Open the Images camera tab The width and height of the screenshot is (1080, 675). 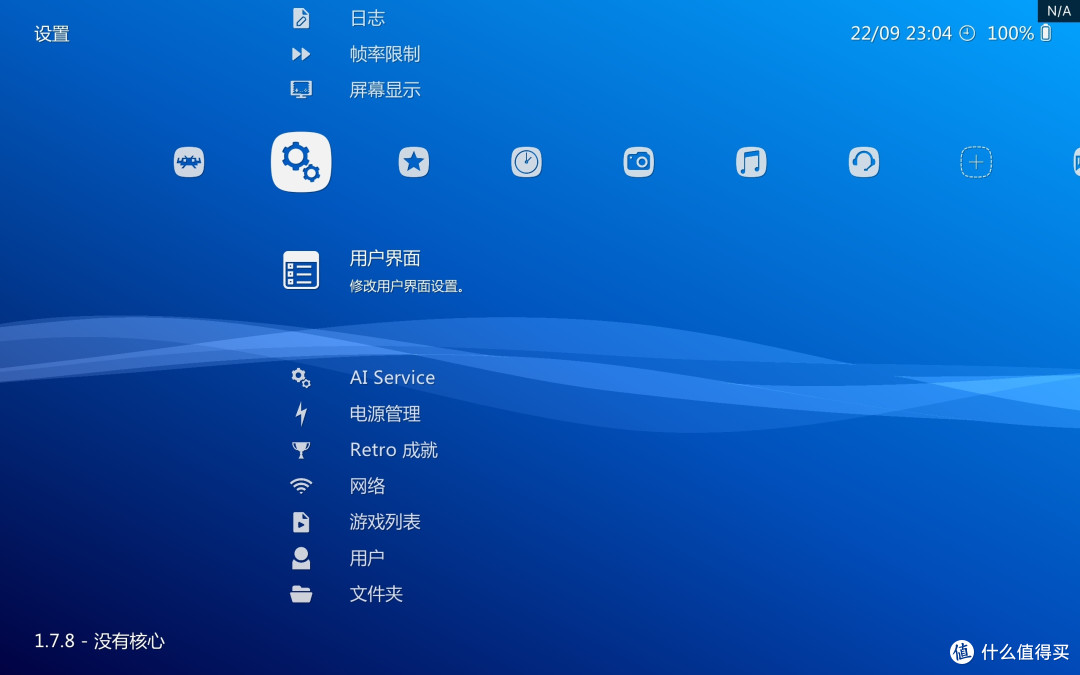pos(638,163)
